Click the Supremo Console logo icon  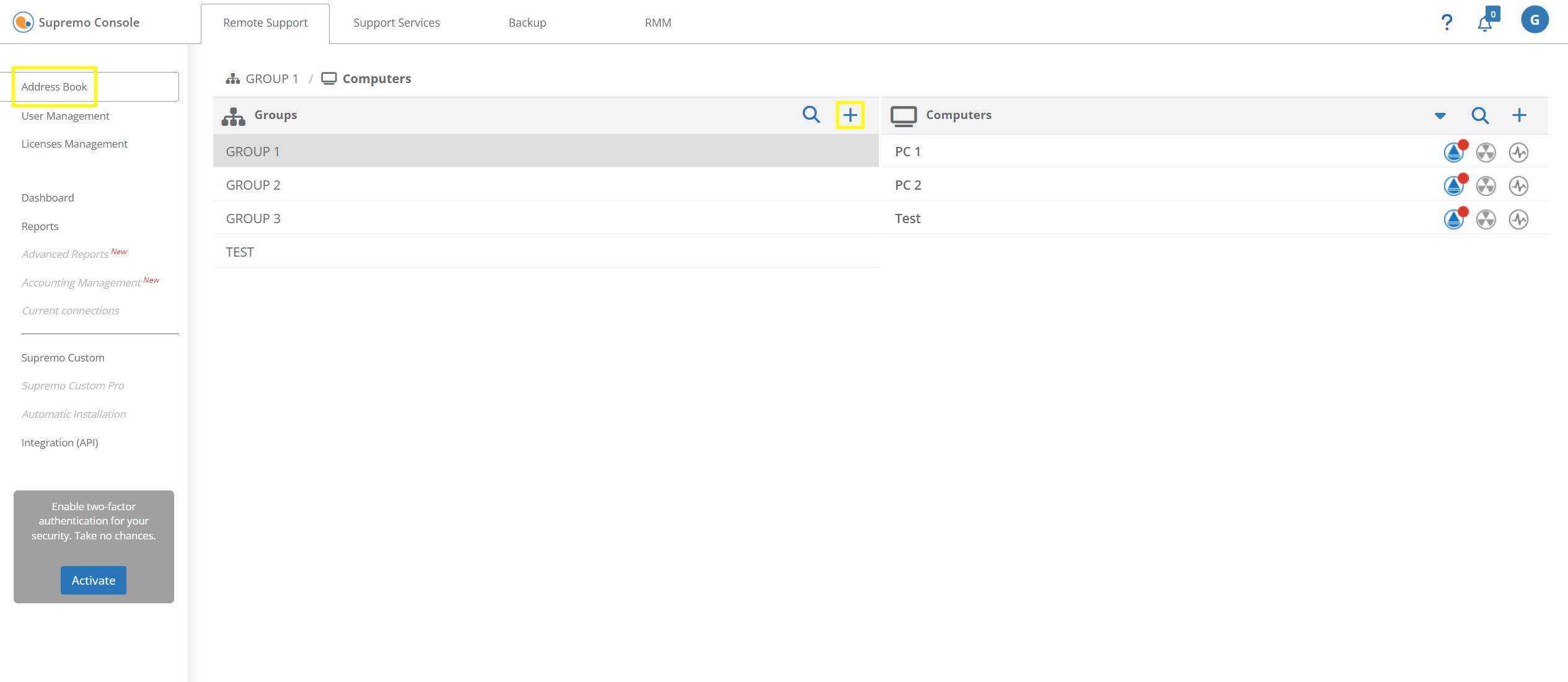[x=24, y=22]
